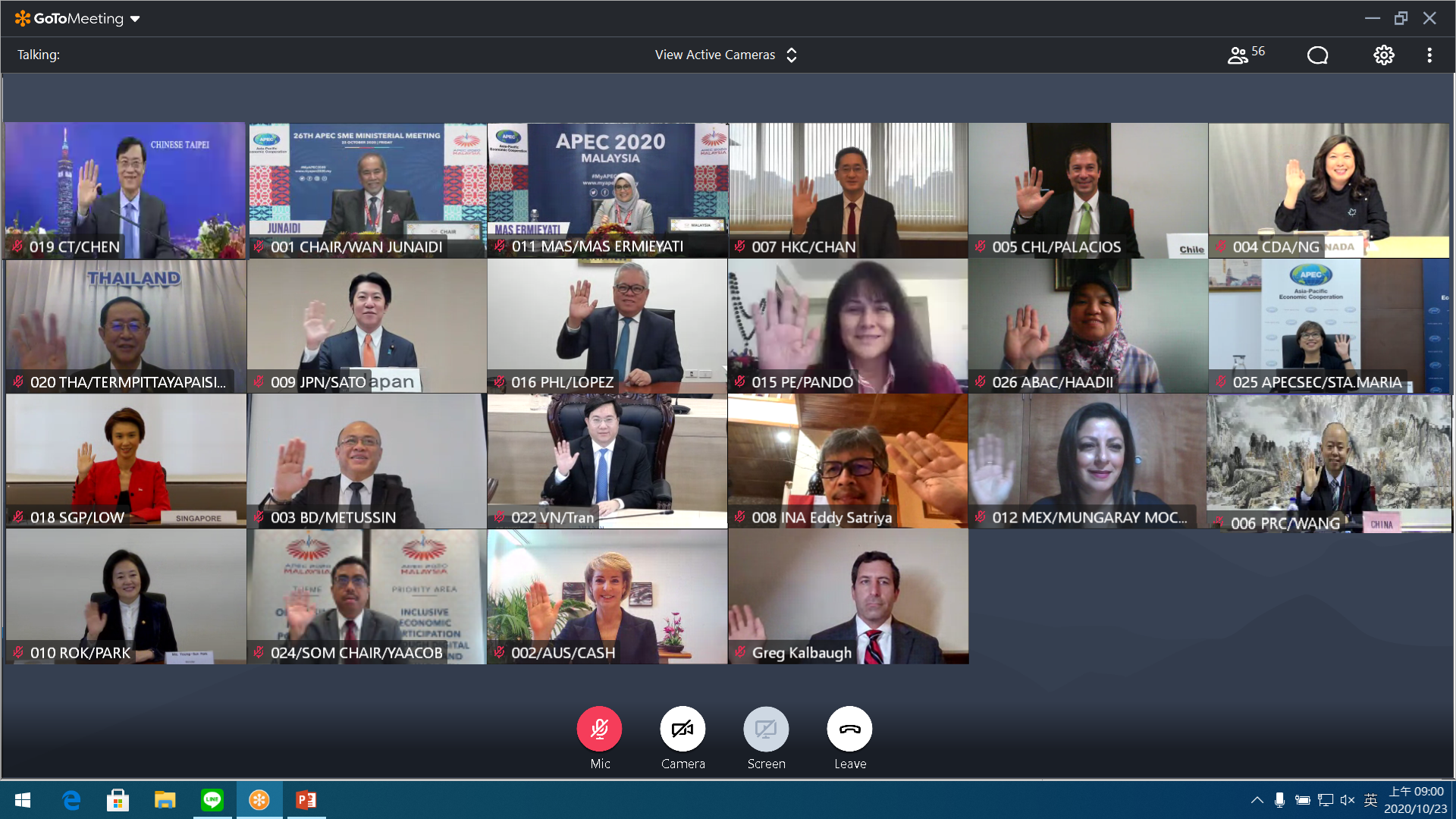Click the GoToMeeting taskbar icon
Viewport: 1456px width, 819px height.
coord(259,800)
